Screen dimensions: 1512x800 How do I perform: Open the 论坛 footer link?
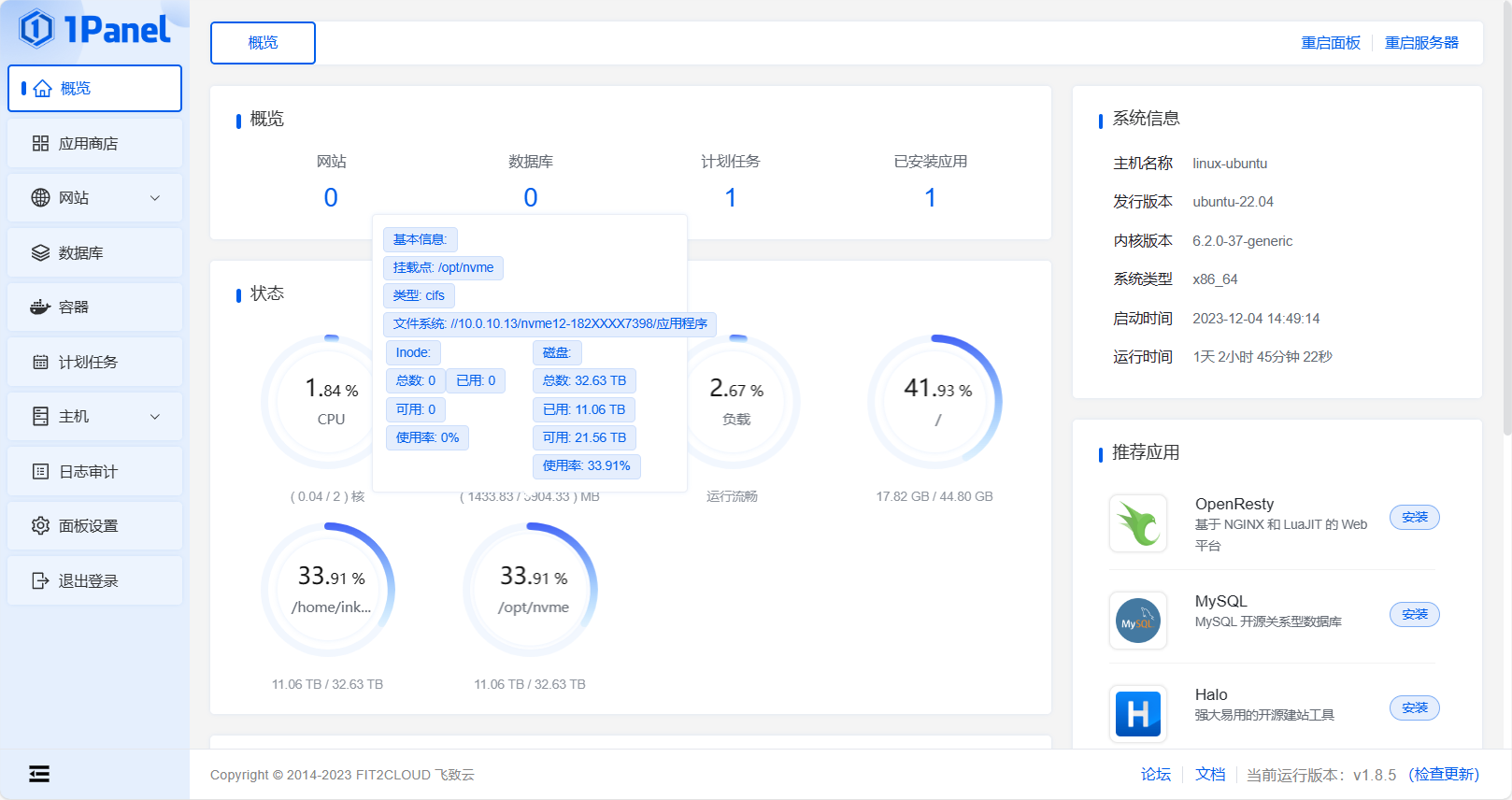point(1156,774)
